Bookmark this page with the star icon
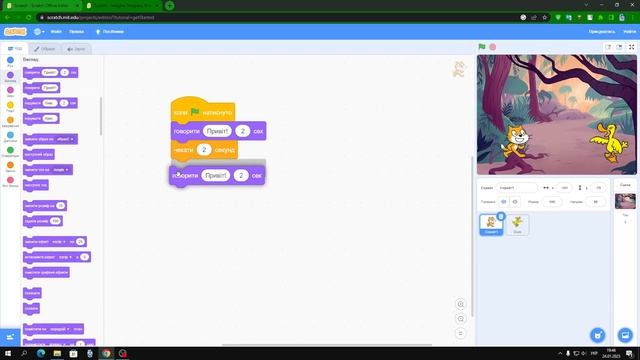This screenshot has width=640, height=360. tap(544, 18)
